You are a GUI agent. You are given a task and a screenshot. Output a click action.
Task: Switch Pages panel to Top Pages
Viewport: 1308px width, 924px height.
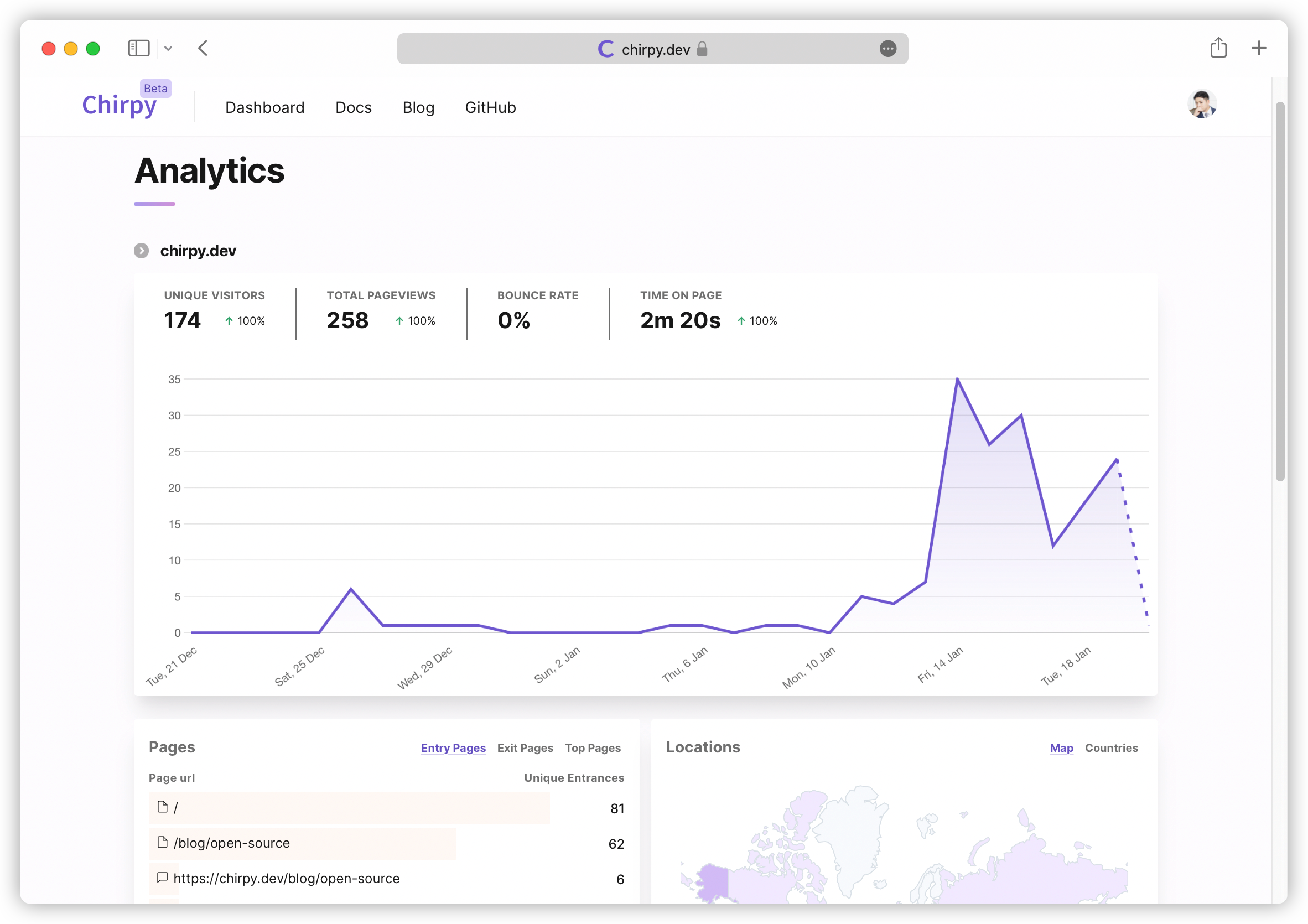tap(593, 748)
